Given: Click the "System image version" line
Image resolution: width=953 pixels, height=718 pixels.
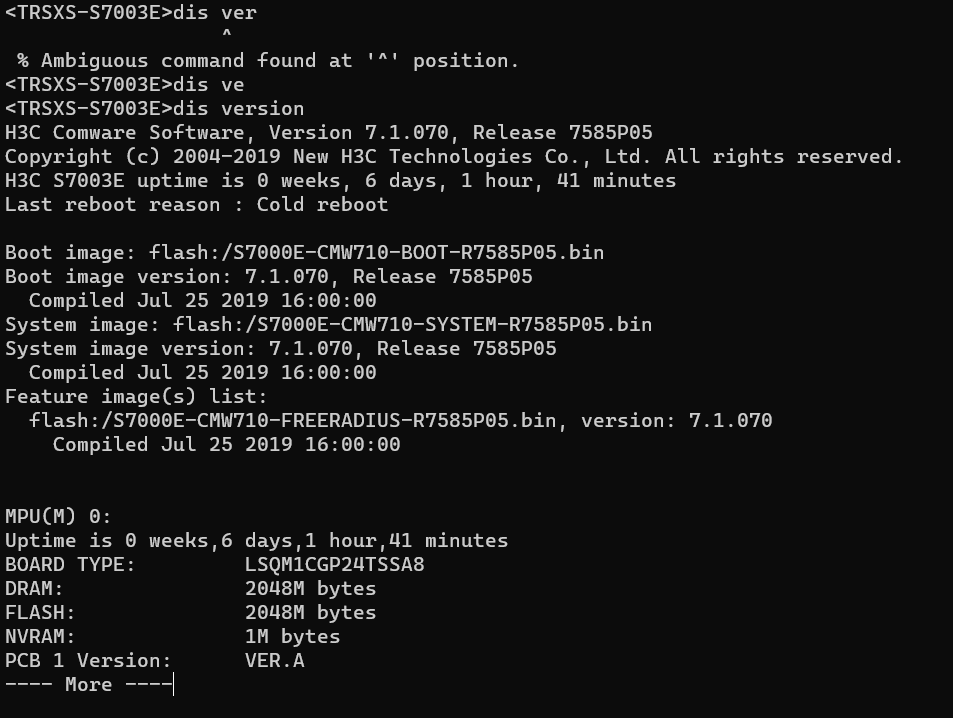Looking at the screenshot, I should click(280, 348).
